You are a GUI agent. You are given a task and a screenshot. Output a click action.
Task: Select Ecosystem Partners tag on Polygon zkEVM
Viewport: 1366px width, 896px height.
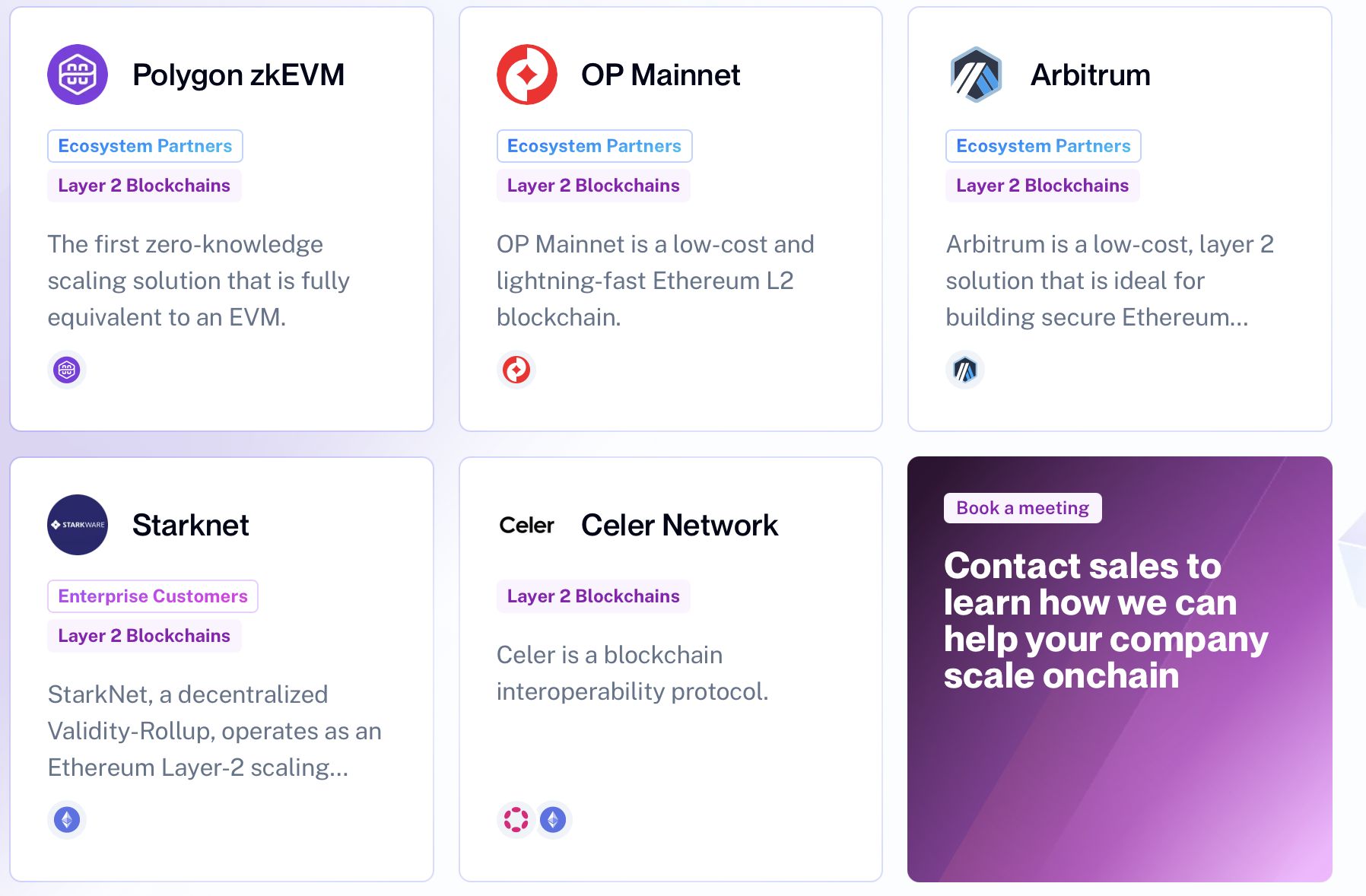click(x=145, y=146)
